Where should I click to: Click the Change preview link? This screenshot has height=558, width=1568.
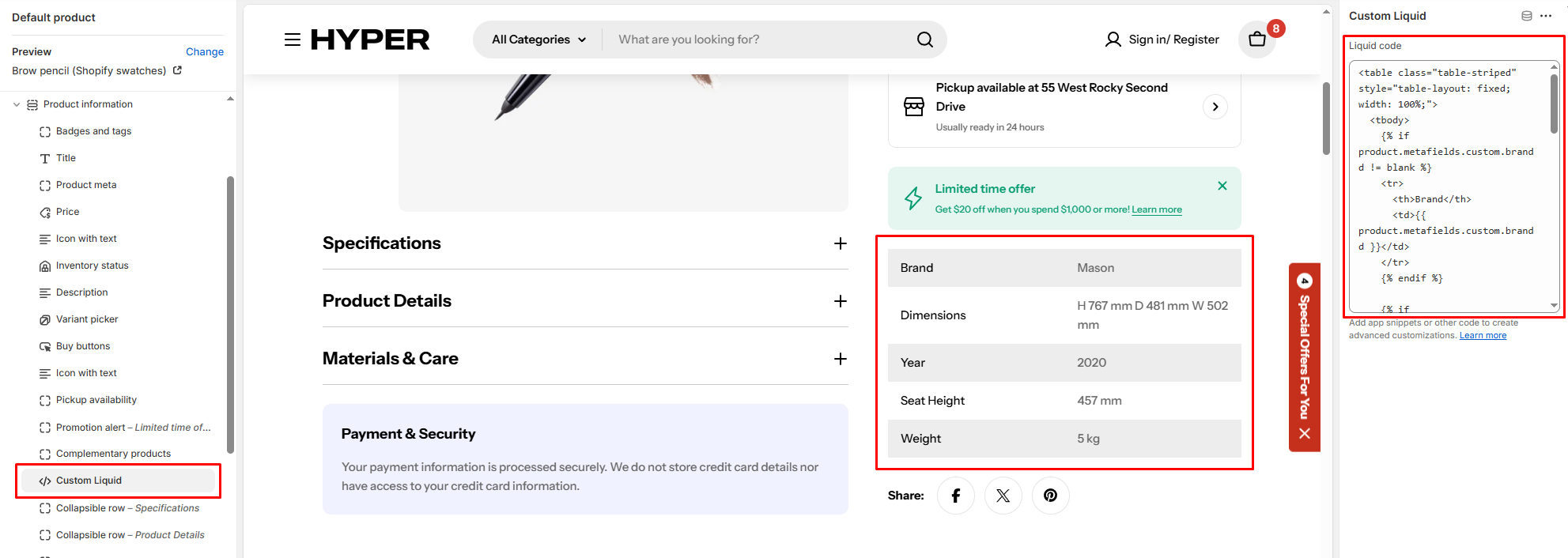[x=205, y=51]
